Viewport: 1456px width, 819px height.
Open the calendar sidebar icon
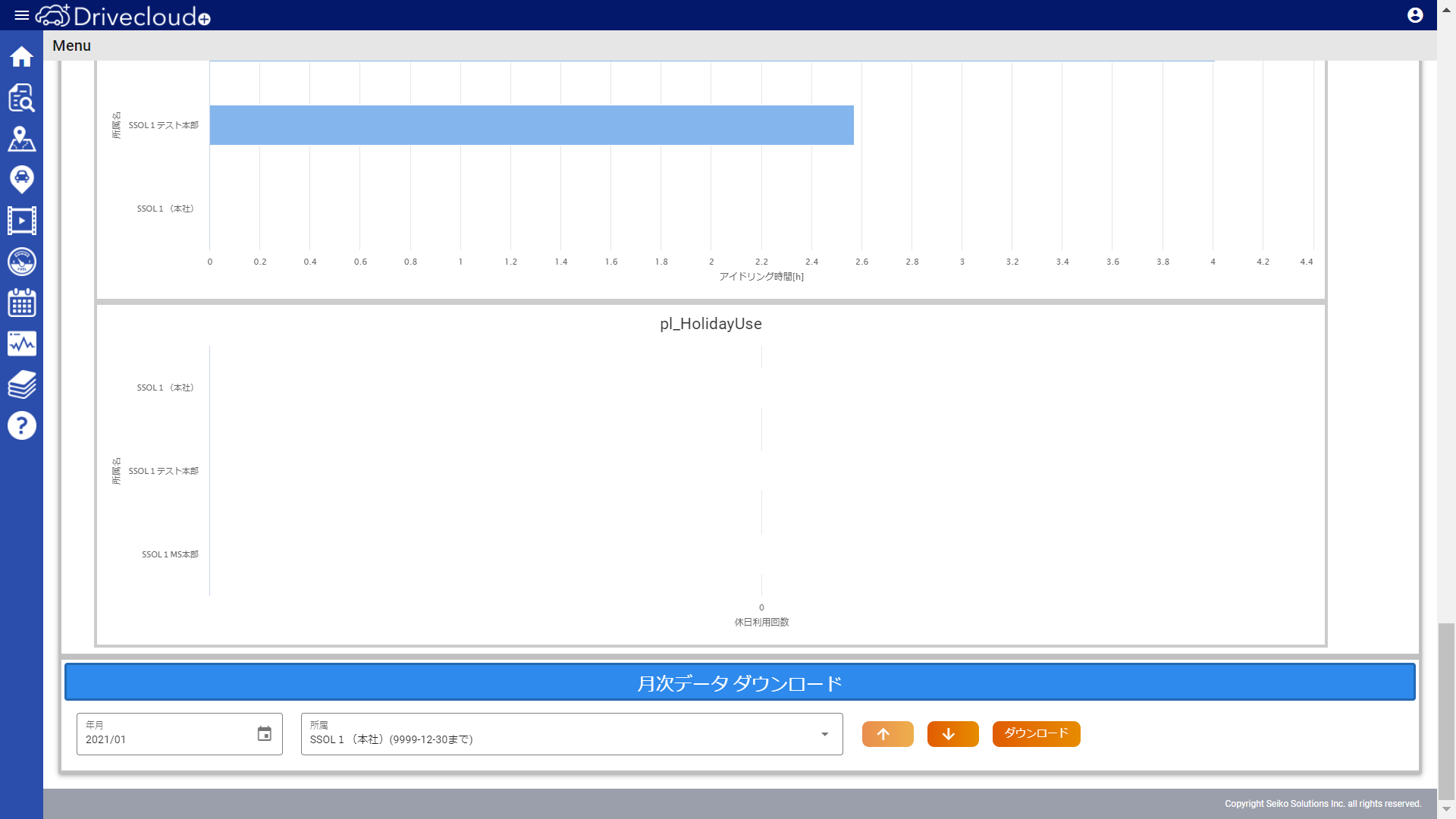point(21,303)
